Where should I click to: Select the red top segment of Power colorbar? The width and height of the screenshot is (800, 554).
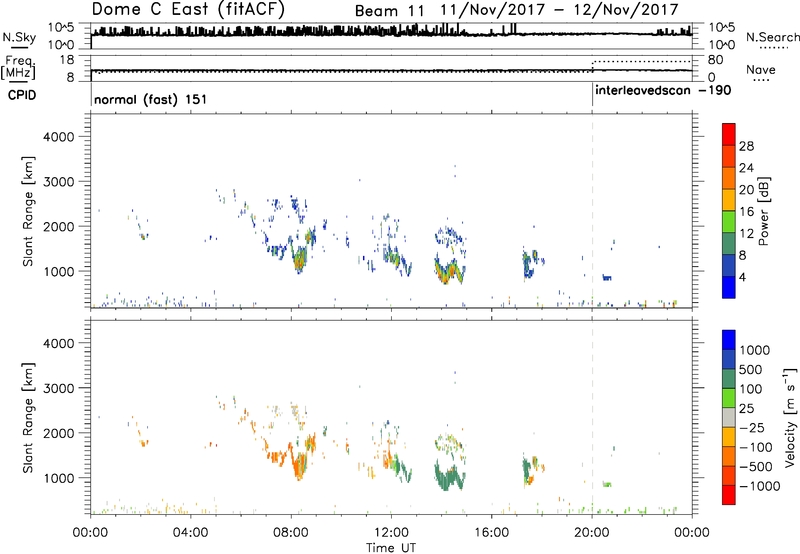point(729,134)
